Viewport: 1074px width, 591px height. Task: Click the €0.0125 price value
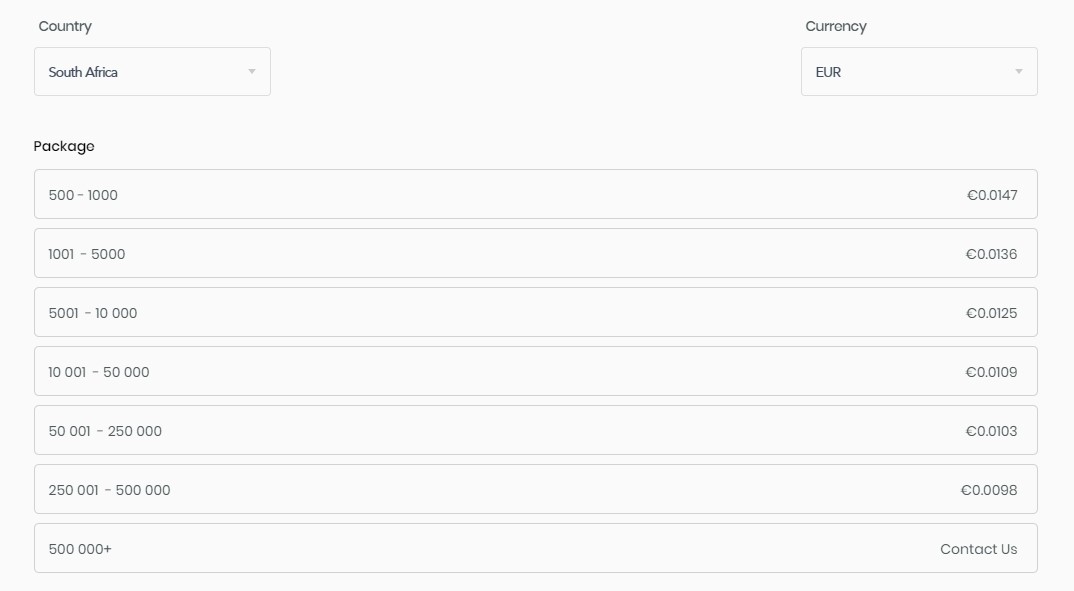pos(991,313)
